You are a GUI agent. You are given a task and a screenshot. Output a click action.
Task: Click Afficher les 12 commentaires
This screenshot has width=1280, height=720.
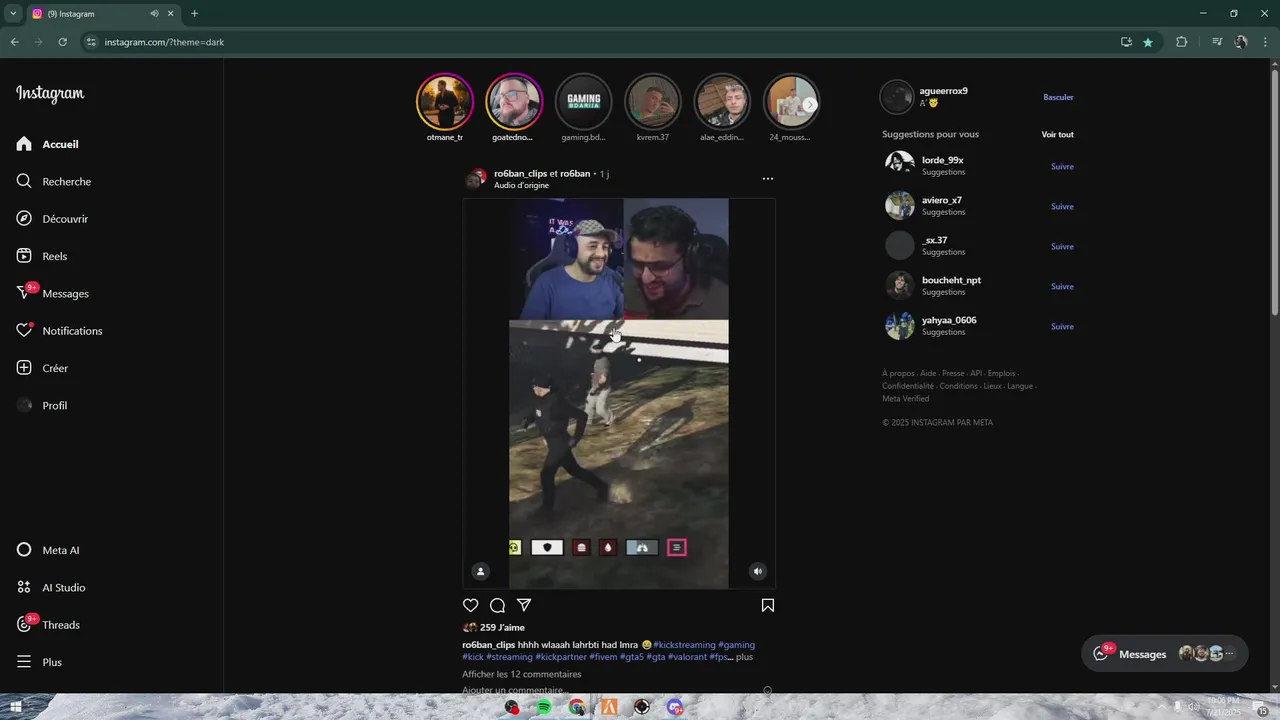[521, 674]
